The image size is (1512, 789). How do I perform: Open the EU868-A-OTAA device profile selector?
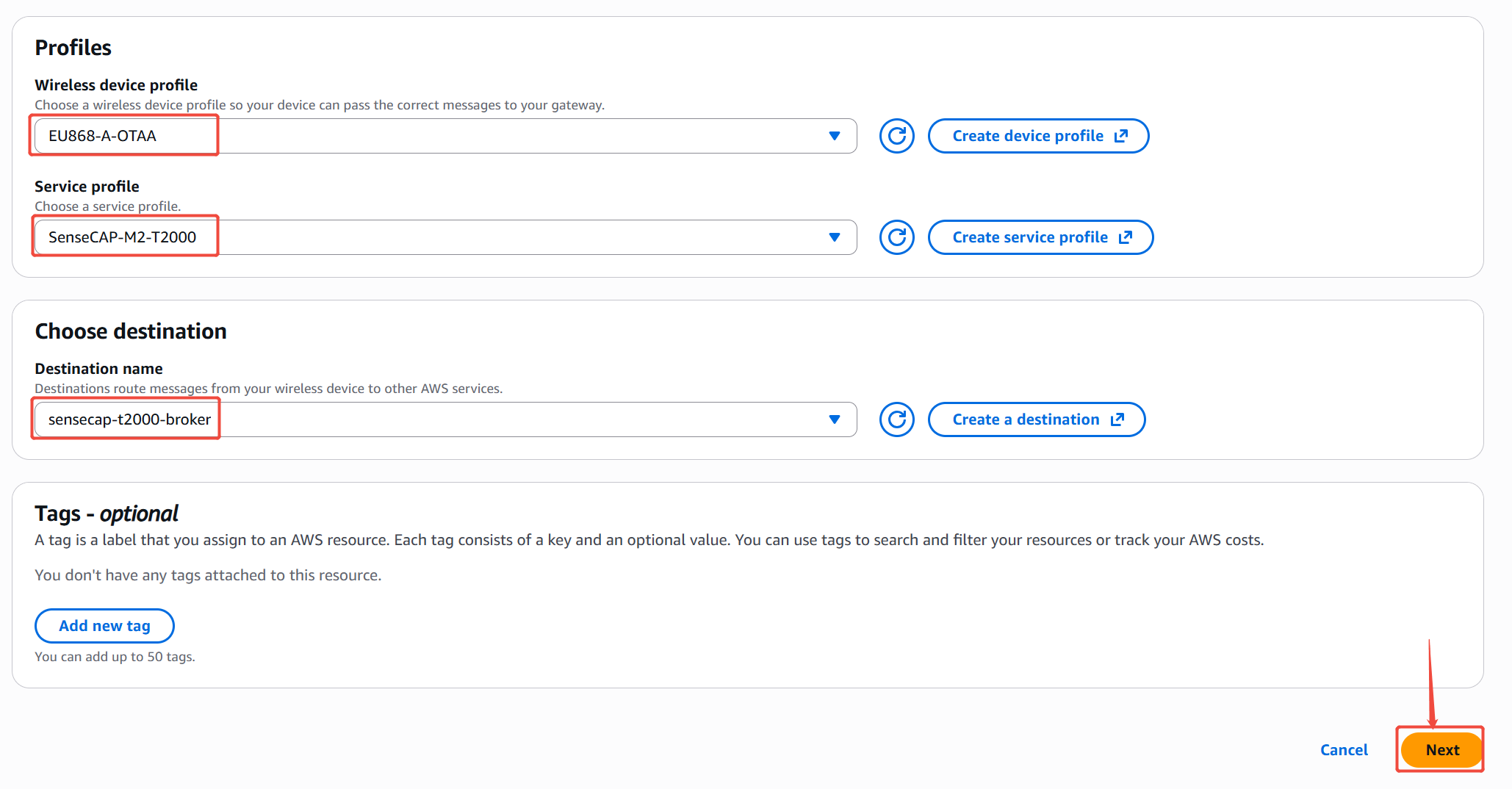[441, 136]
